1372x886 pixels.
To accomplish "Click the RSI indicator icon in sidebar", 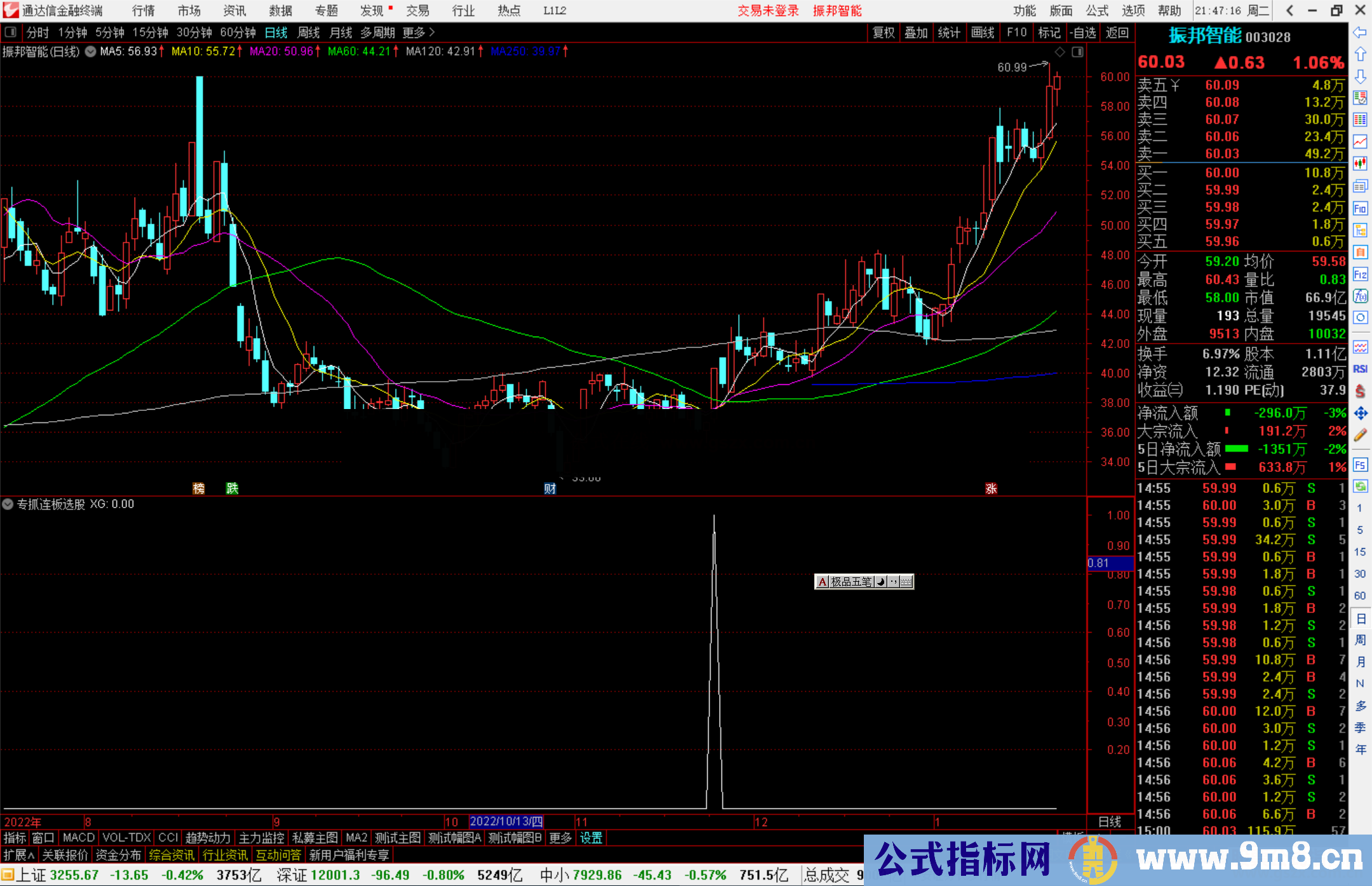I will coord(1360,369).
